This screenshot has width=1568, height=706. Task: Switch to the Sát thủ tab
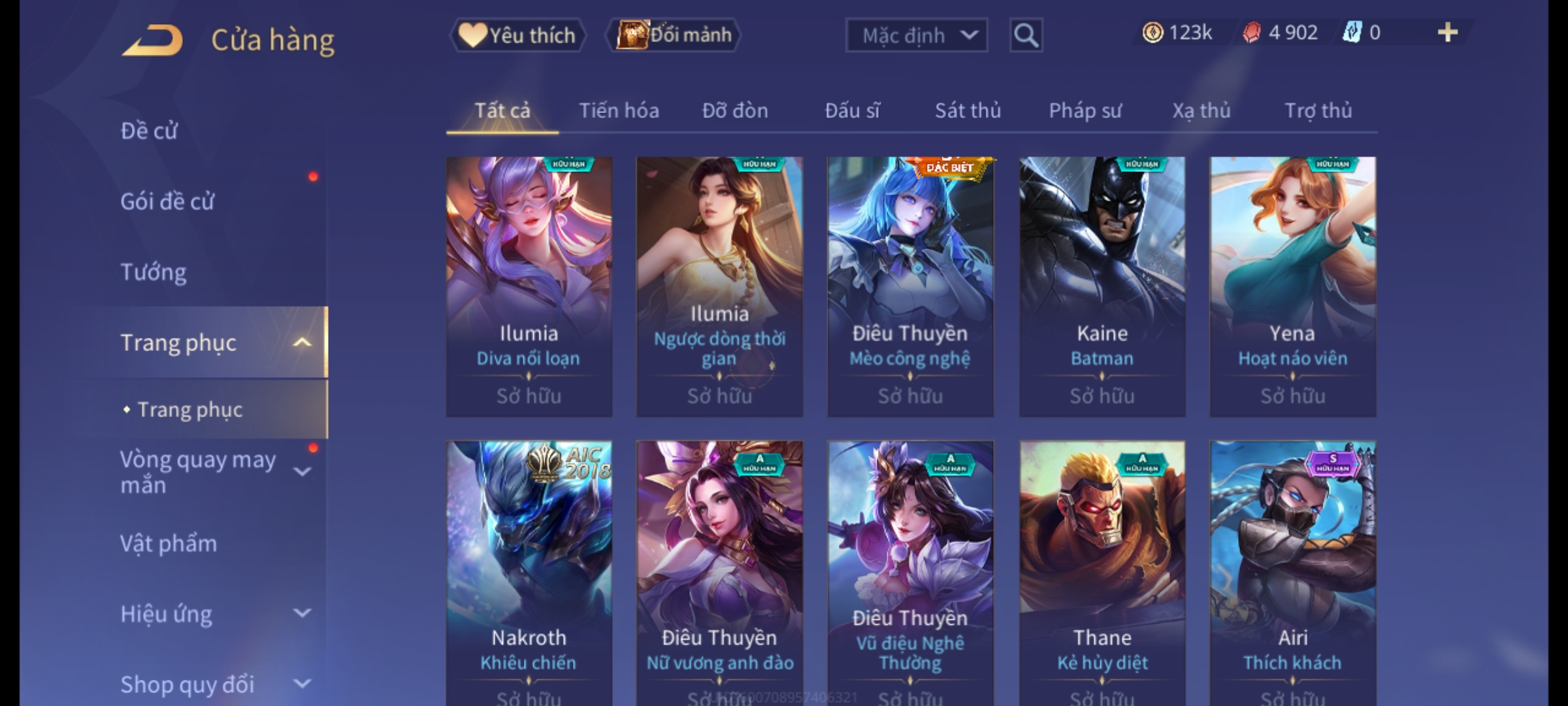pos(968,110)
